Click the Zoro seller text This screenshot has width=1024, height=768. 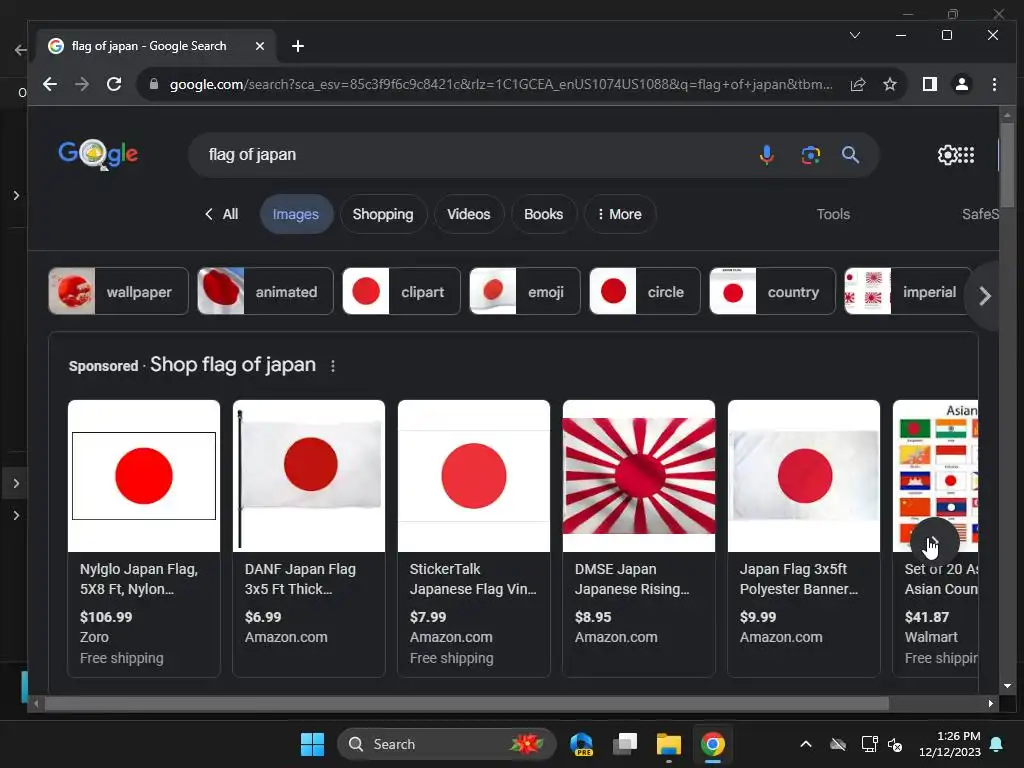(94, 637)
